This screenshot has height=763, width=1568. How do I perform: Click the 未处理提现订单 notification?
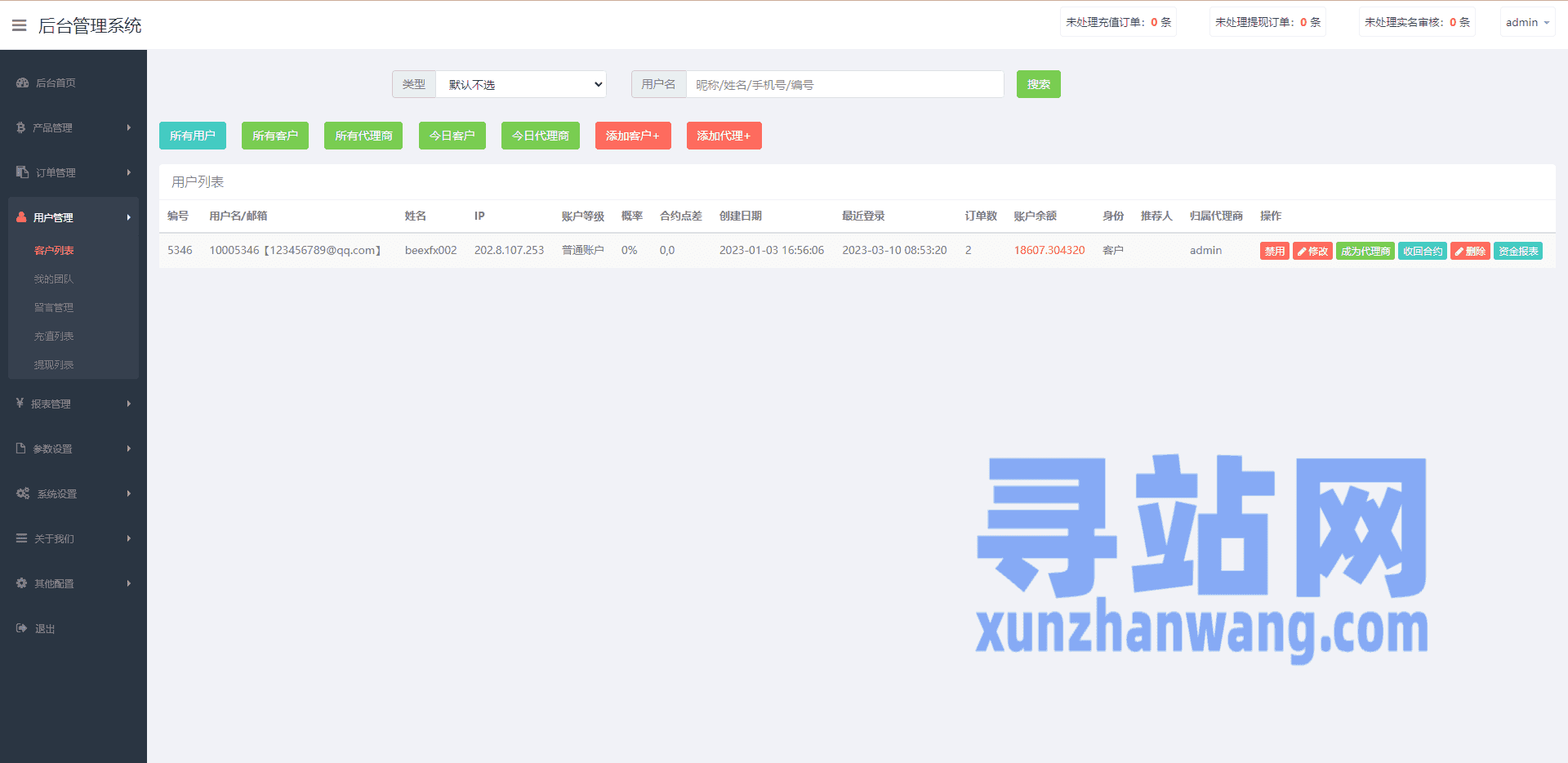[1267, 22]
